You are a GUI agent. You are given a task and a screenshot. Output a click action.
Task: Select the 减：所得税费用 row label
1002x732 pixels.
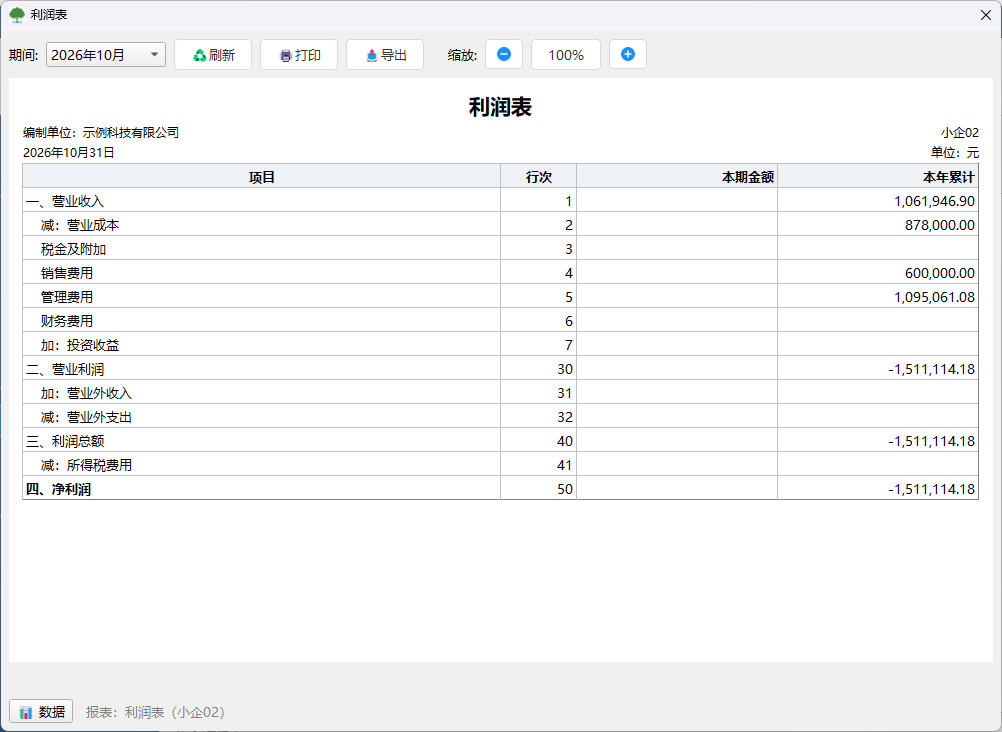[x=86, y=465]
